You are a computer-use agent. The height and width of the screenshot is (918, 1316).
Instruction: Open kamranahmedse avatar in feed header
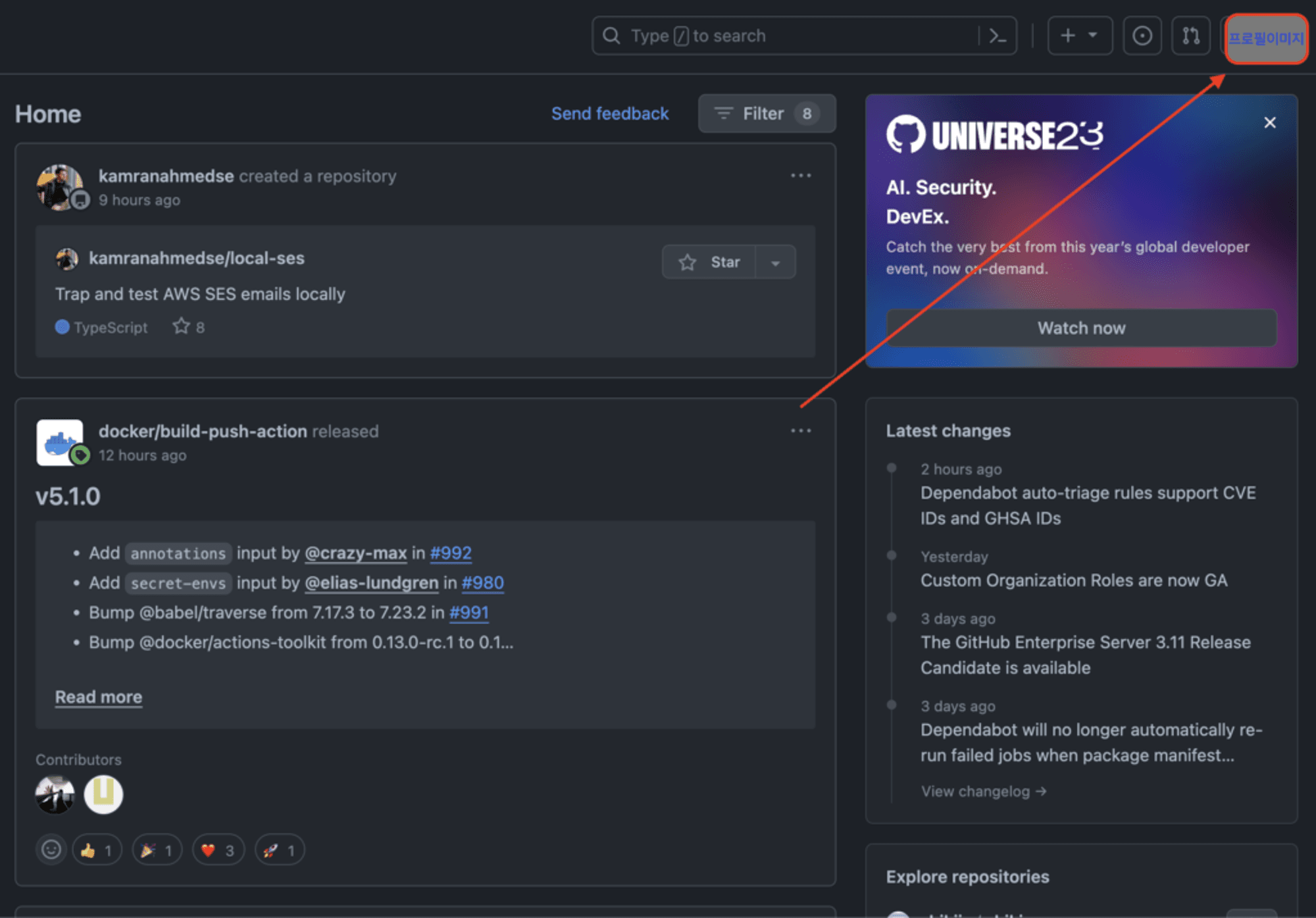[61, 188]
